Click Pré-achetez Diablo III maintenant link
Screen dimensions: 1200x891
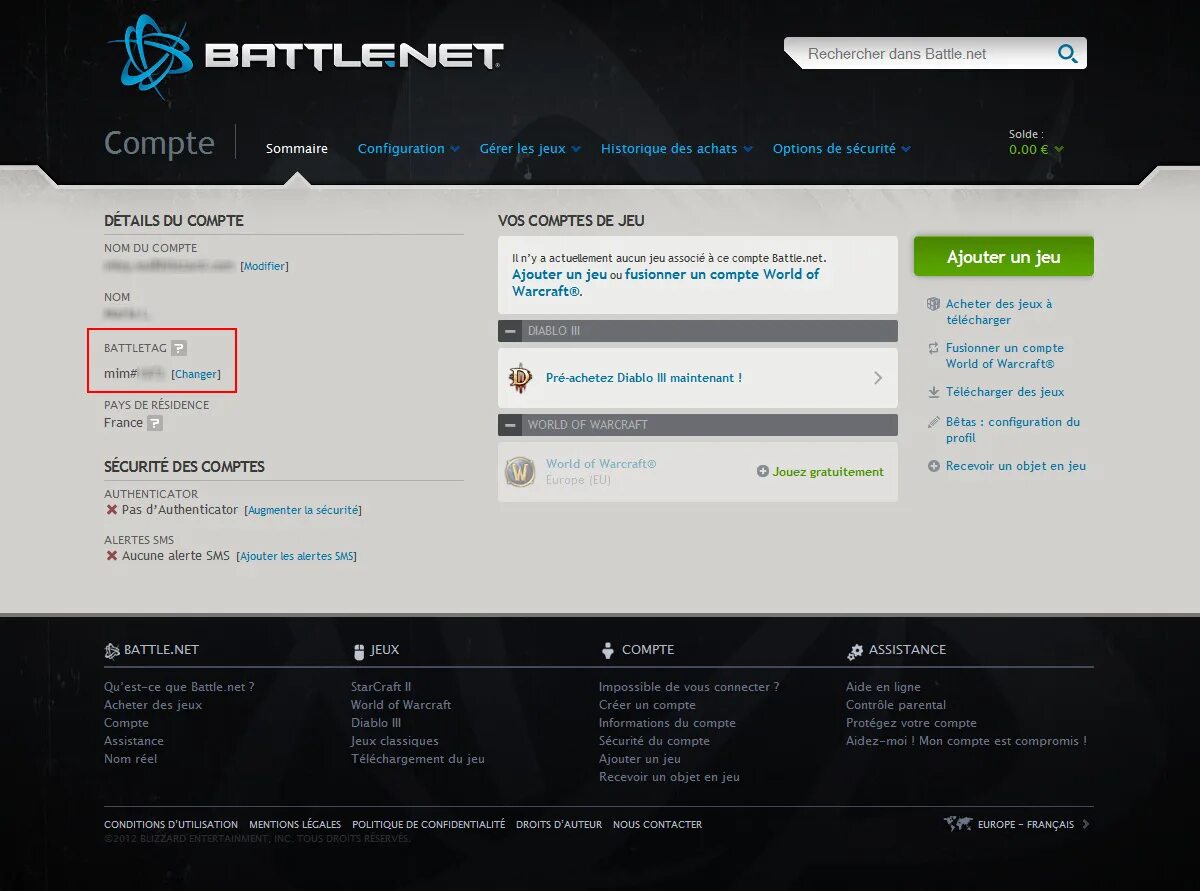(644, 378)
